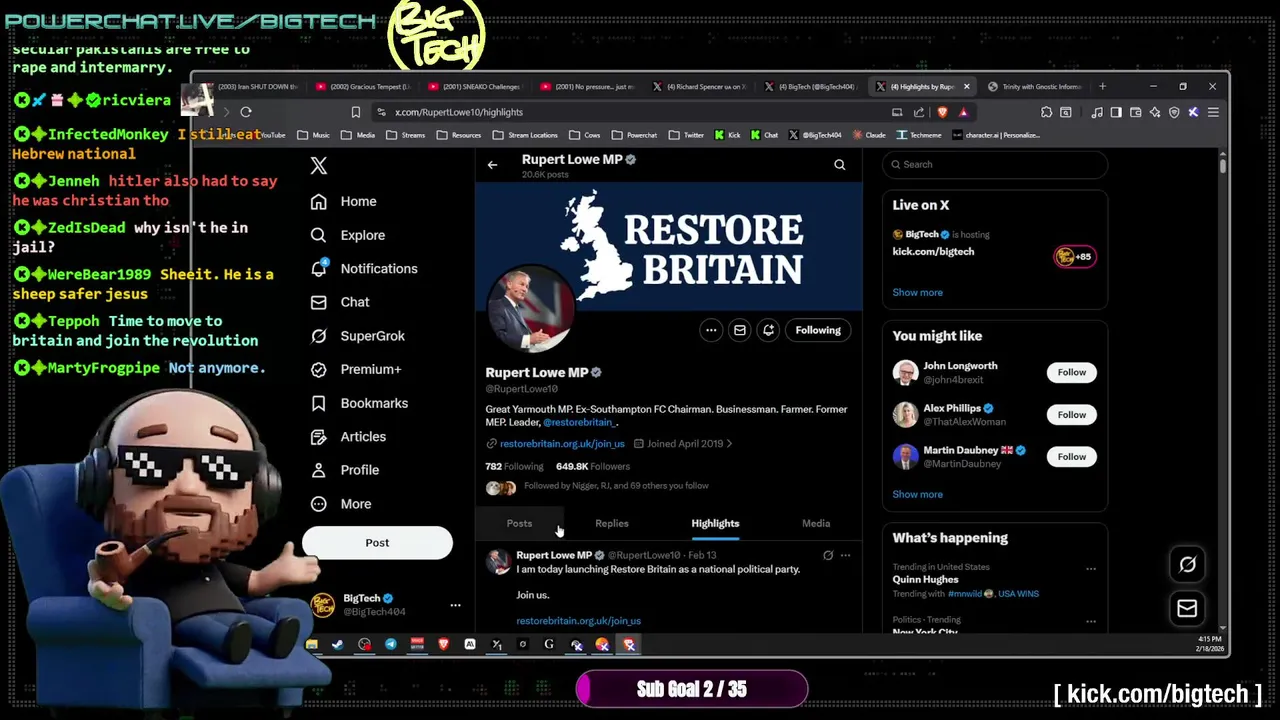Expand the Joined April 2019 chevron
Screen dimensions: 1280x720
(x=729, y=444)
